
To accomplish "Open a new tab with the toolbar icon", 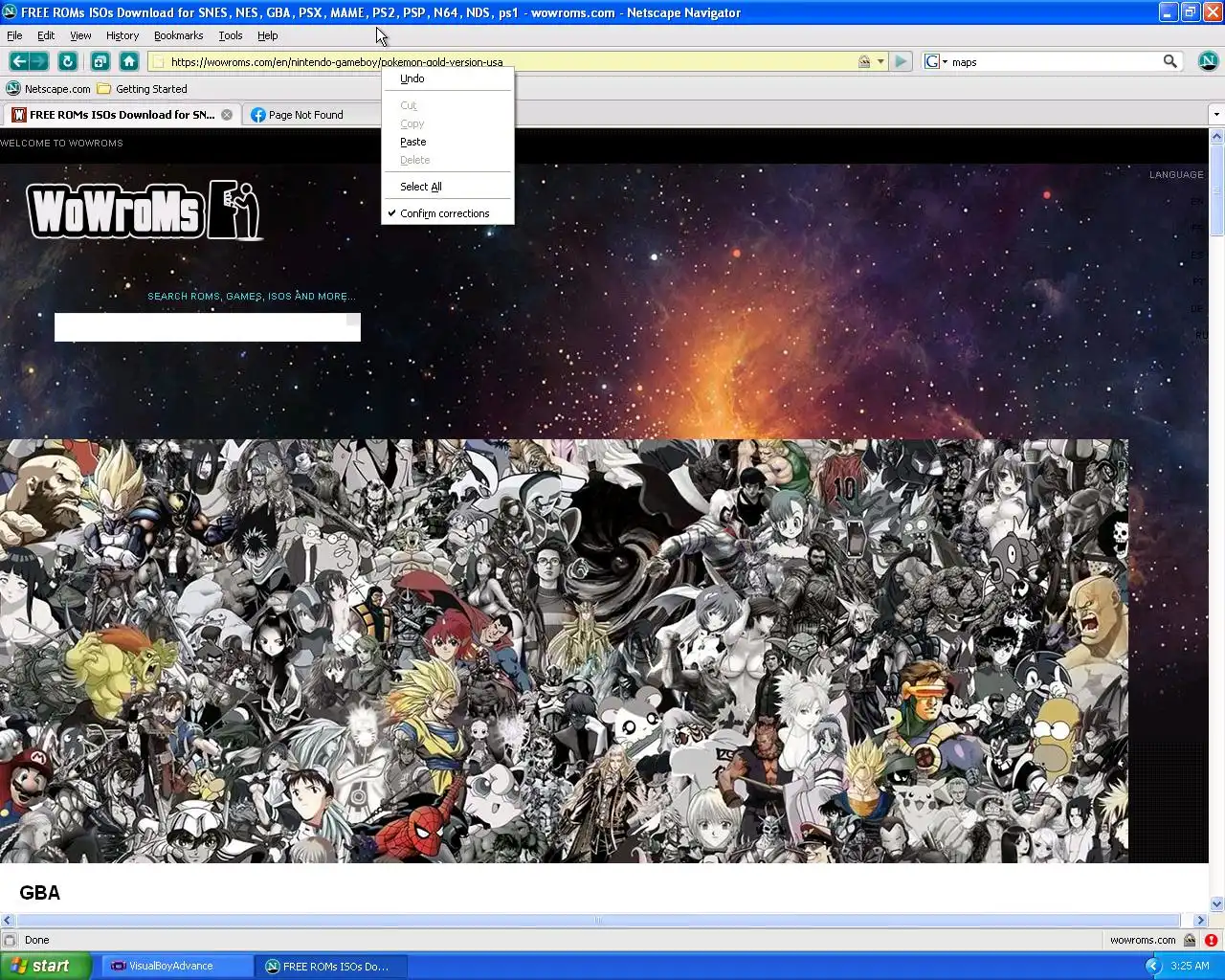I will coord(100,61).
